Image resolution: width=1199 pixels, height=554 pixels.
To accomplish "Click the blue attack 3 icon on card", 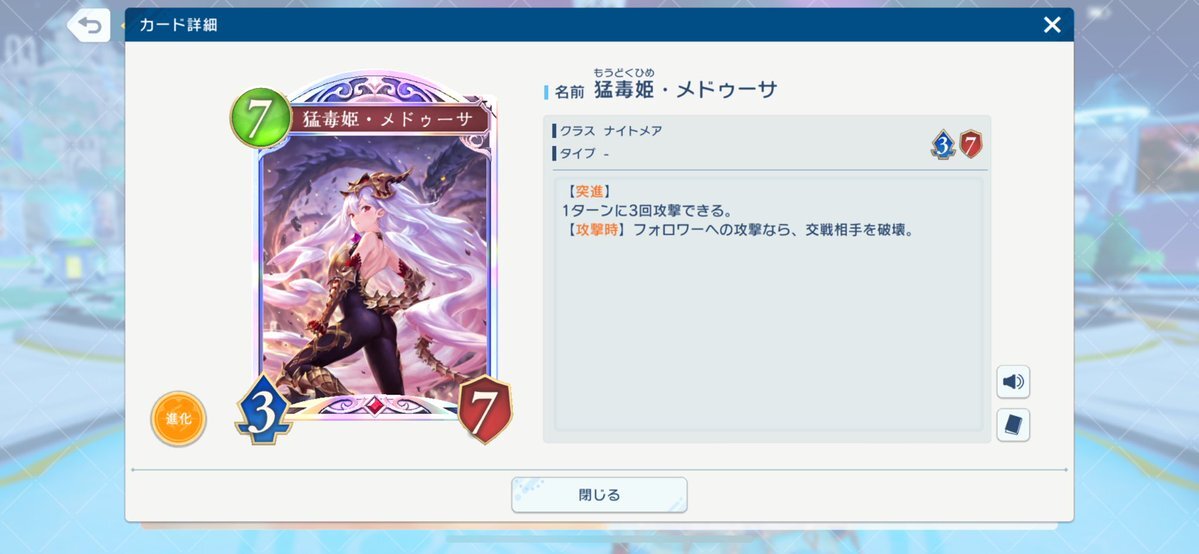I will point(262,409).
